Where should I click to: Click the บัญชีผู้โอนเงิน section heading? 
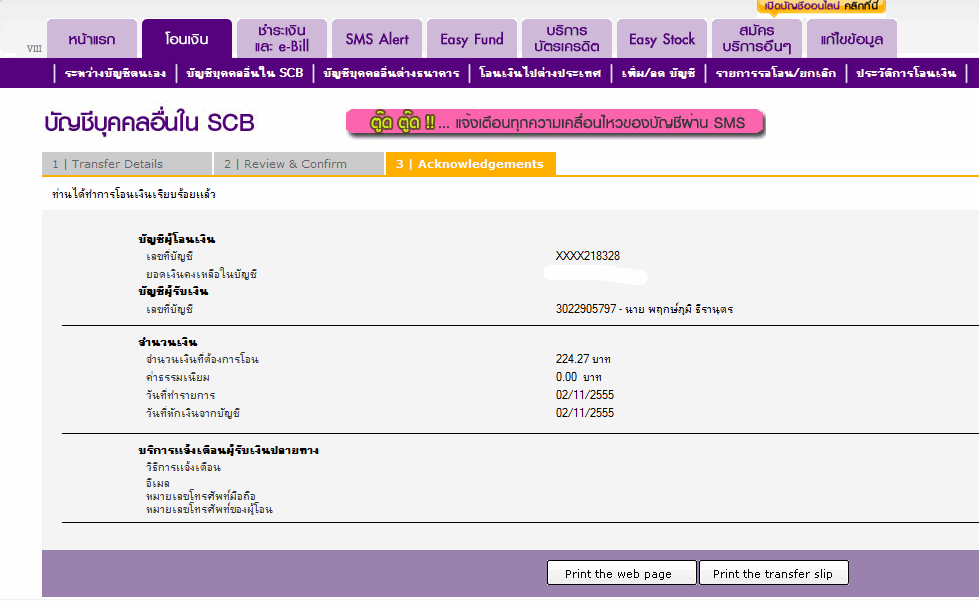177,239
